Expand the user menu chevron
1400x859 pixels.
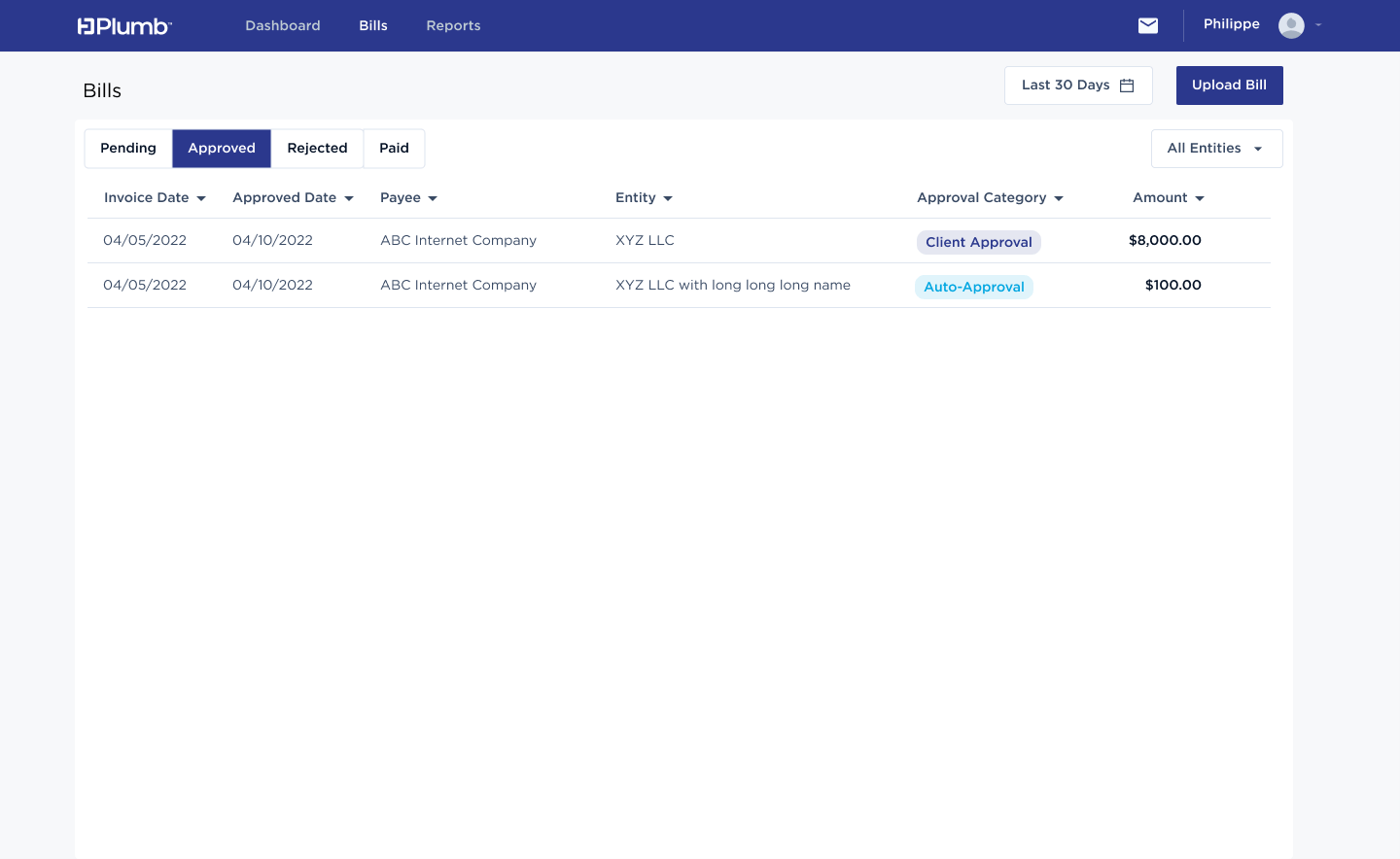(1318, 25)
